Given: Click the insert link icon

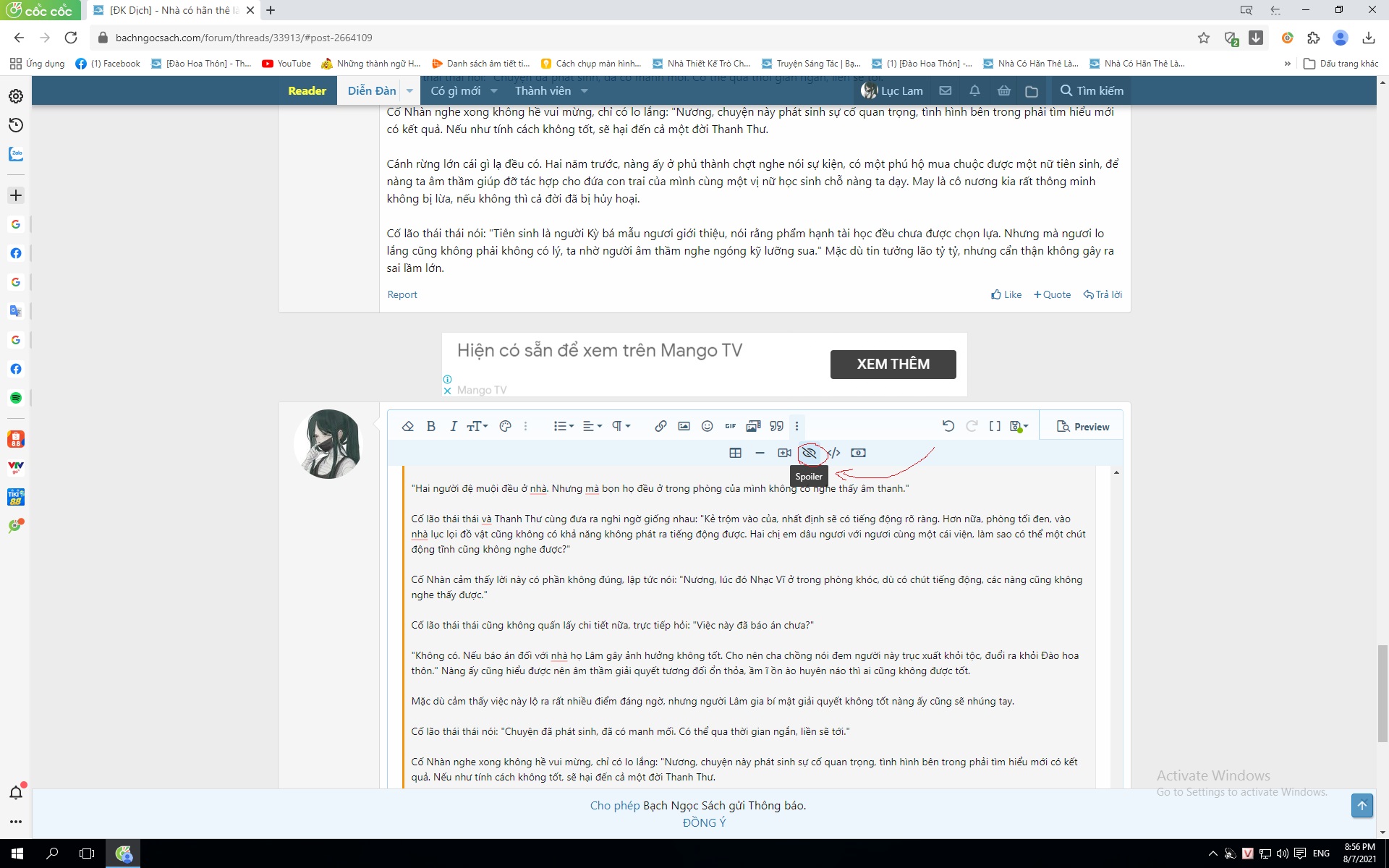Looking at the screenshot, I should [660, 426].
